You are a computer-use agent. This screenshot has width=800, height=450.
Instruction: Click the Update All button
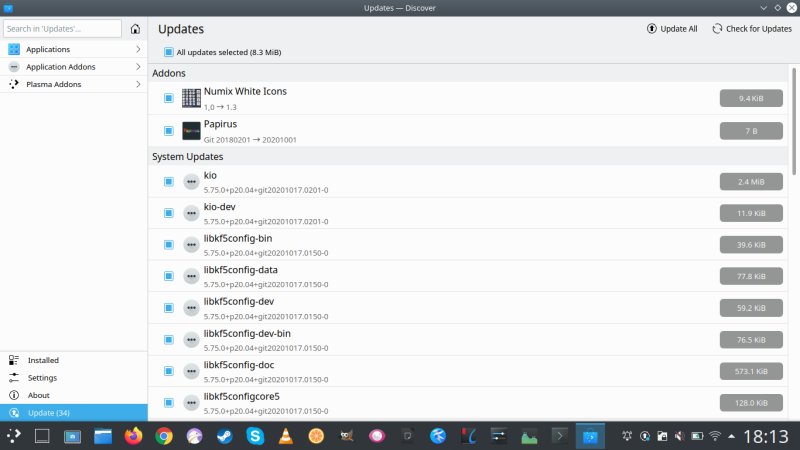click(x=672, y=29)
